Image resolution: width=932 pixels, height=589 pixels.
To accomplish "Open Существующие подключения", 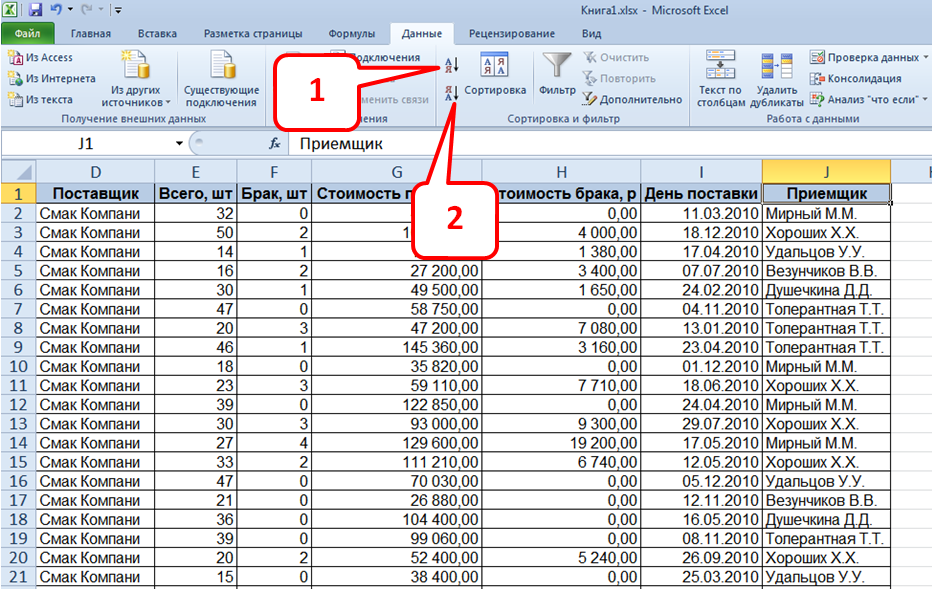I will click(x=221, y=80).
